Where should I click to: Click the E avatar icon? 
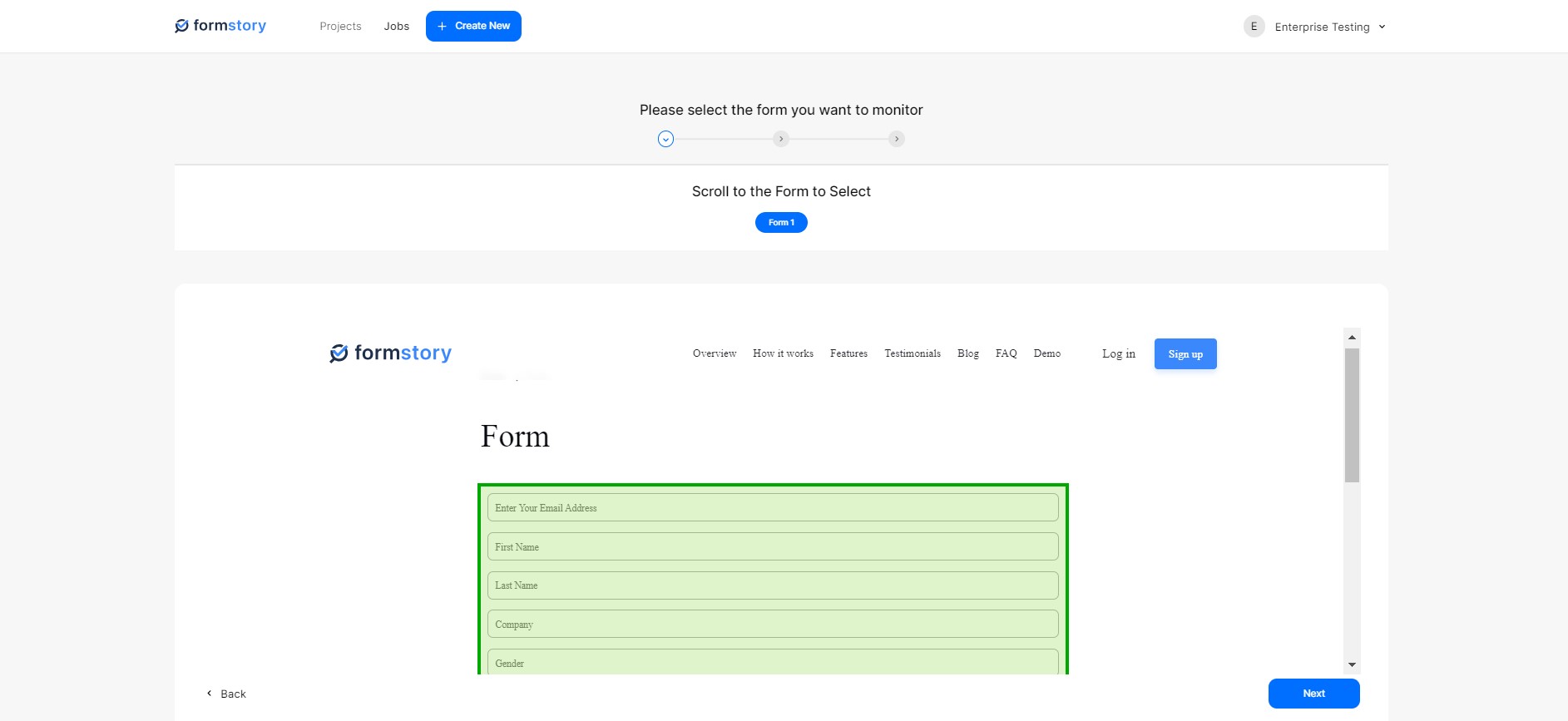(x=1254, y=27)
